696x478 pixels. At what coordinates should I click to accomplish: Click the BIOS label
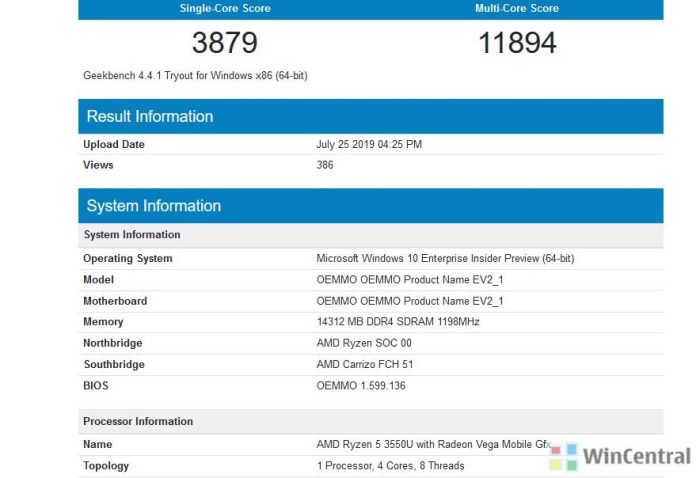[95, 385]
